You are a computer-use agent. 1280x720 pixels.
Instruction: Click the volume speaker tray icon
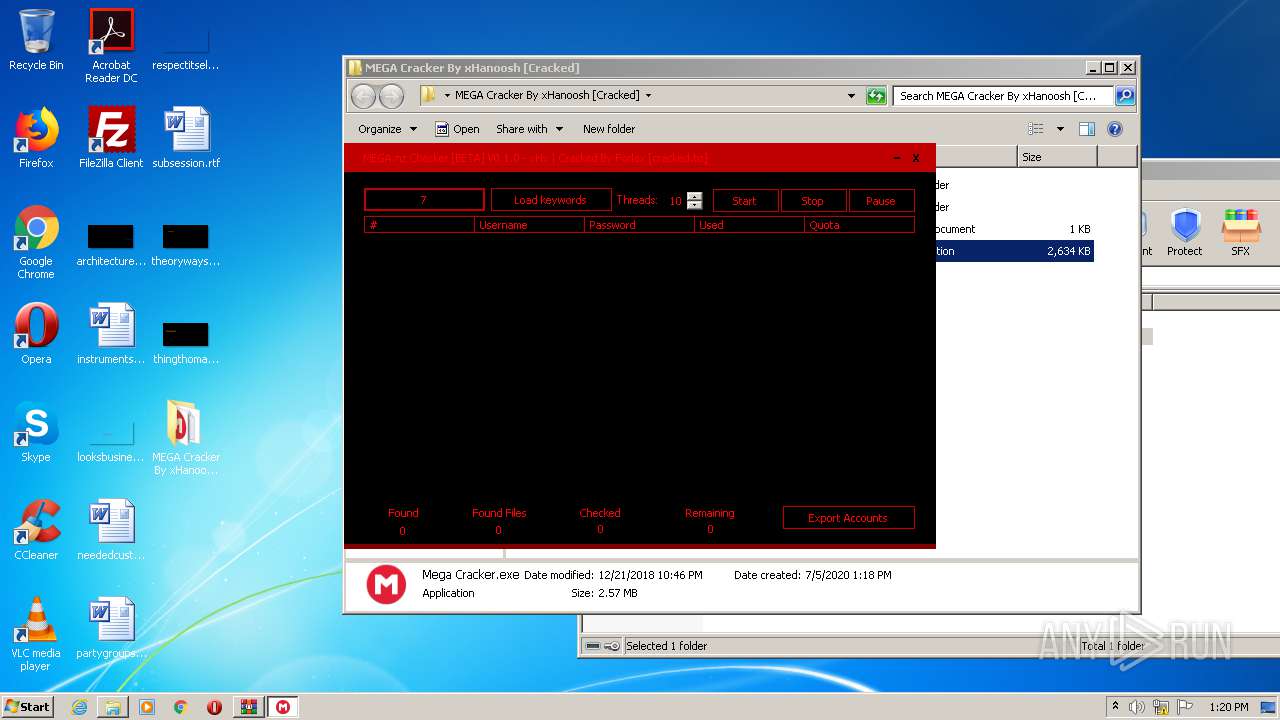pyautogui.click(x=1137, y=707)
